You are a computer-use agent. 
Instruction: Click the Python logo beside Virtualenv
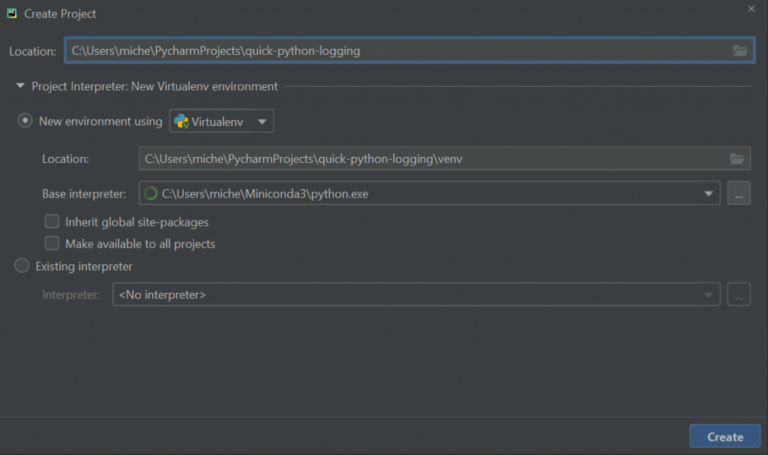pos(181,121)
